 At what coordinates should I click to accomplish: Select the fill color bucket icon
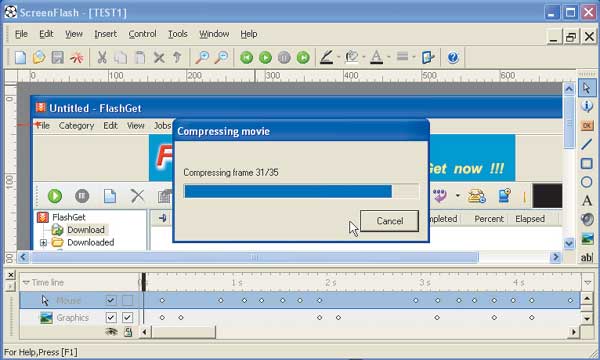click(351, 58)
